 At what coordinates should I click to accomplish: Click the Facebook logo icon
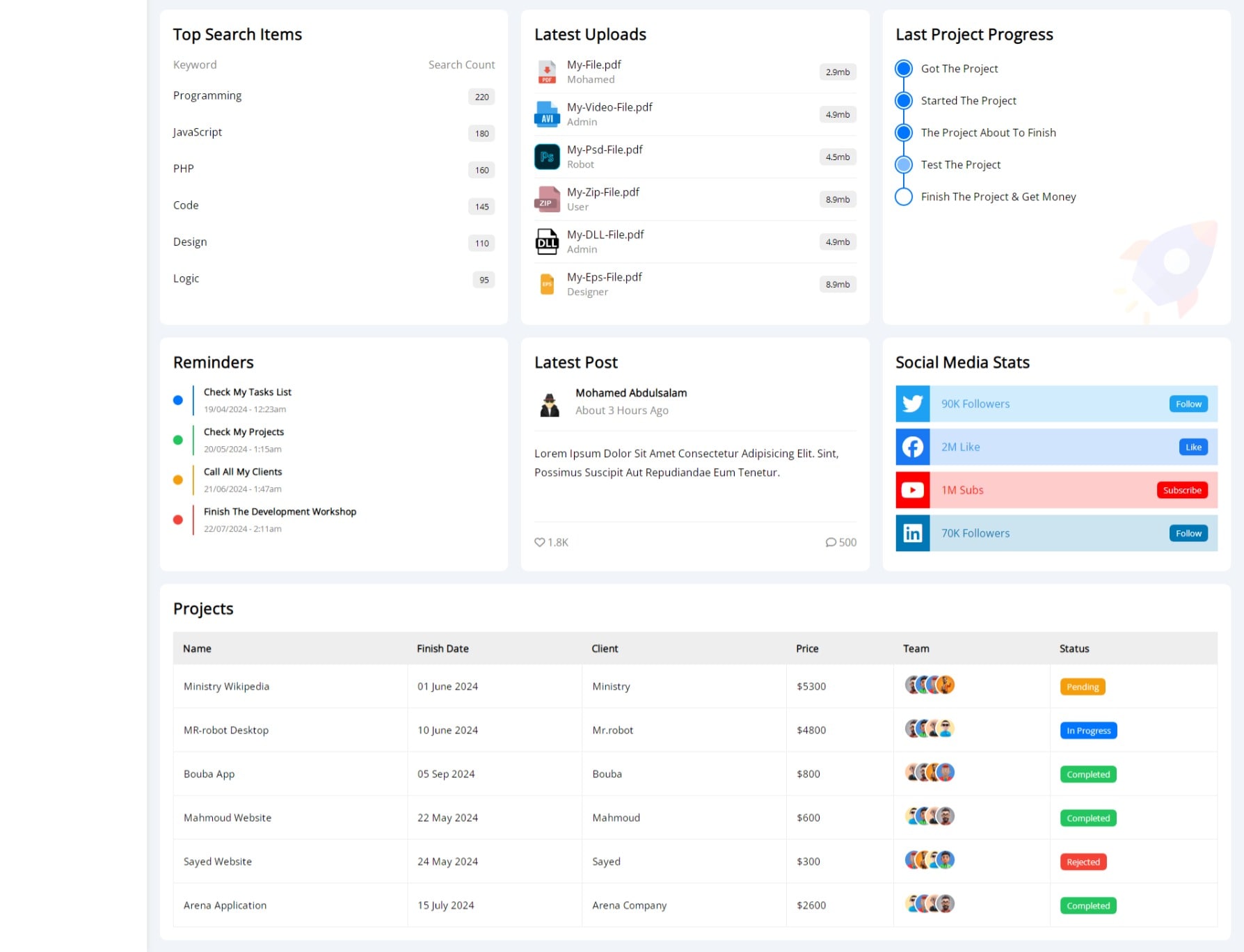click(912, 447)
